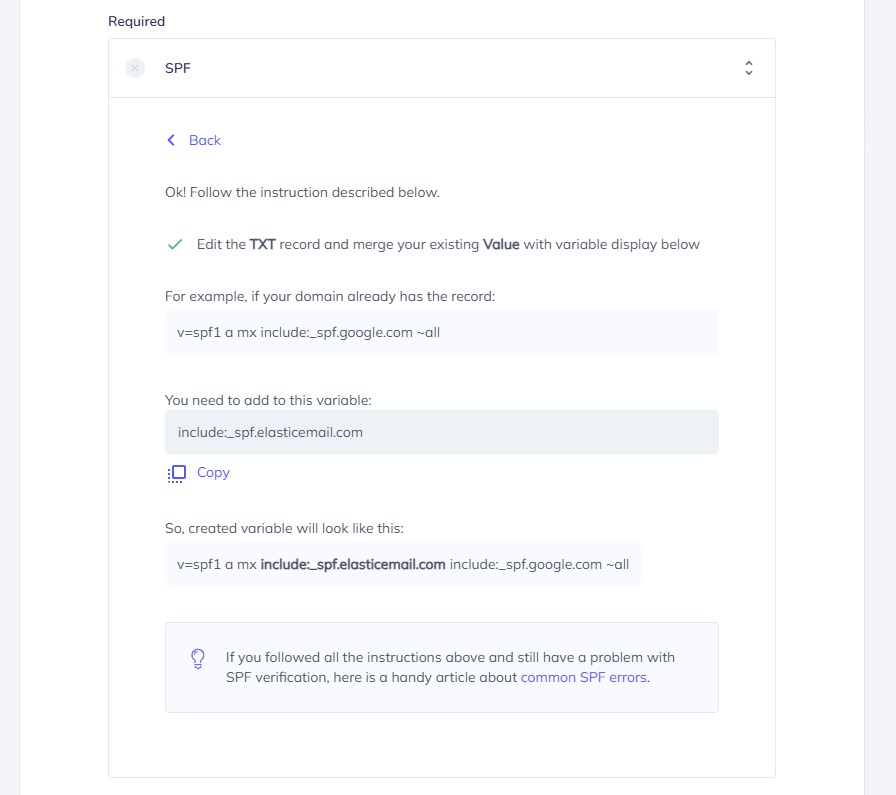Click the bold Value word in the instruction
This screenshot has width=896, height=795.
(x=501, y=244)
